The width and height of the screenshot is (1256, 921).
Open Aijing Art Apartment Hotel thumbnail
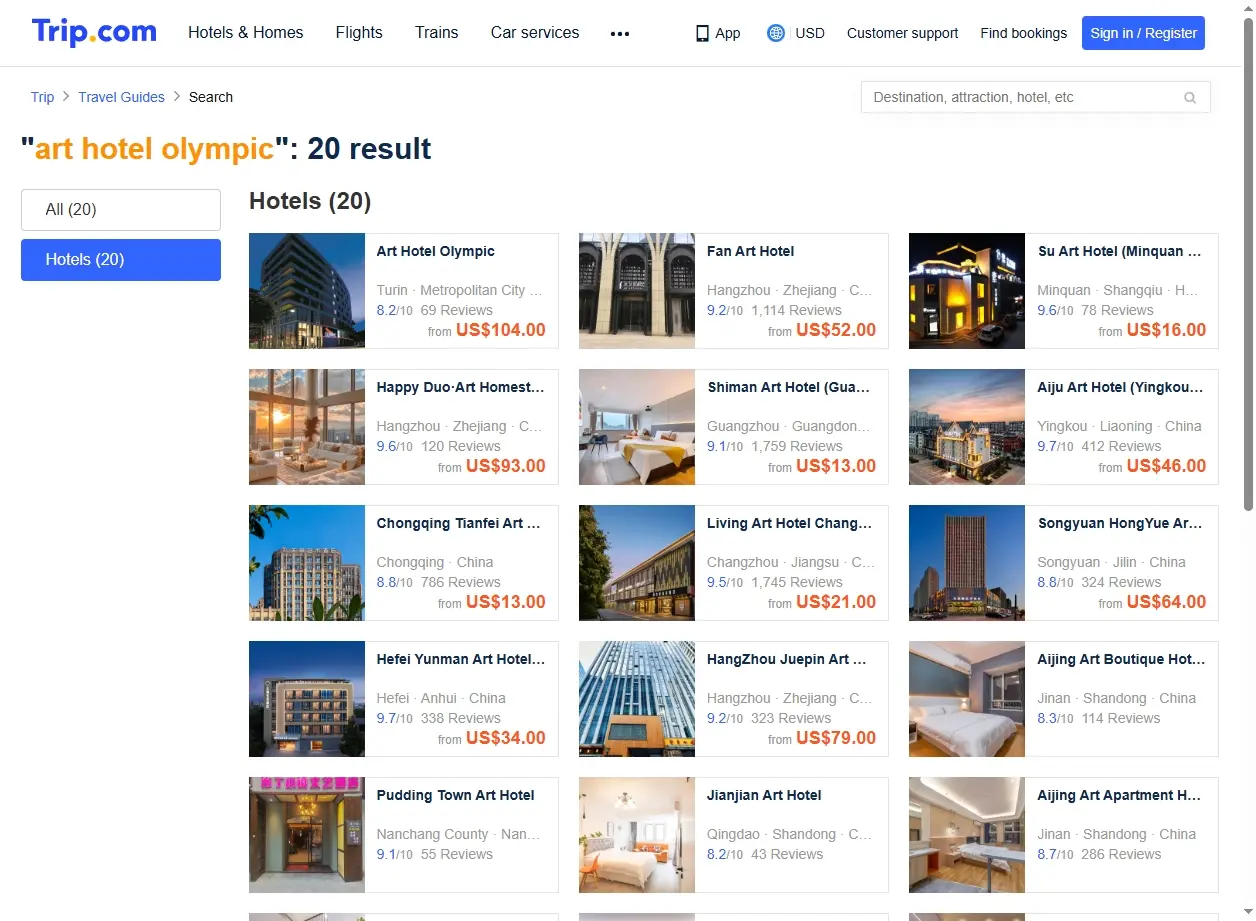coord(967,835)
